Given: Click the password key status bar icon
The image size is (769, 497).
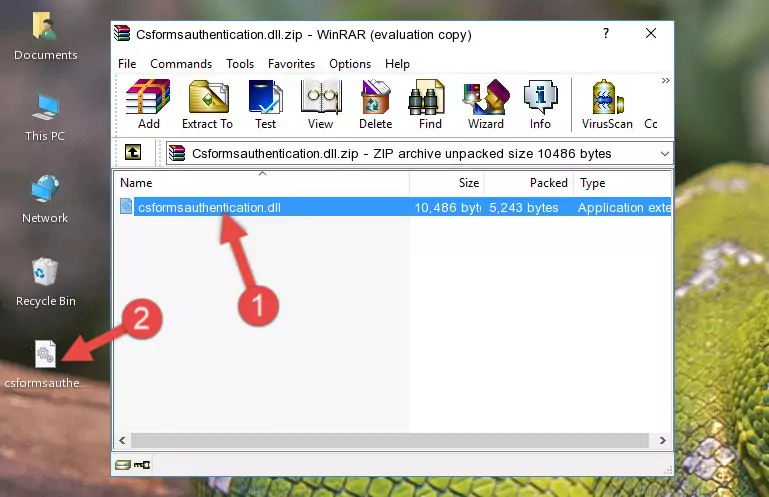Looking at the screenshot, I should pos(142,464).
